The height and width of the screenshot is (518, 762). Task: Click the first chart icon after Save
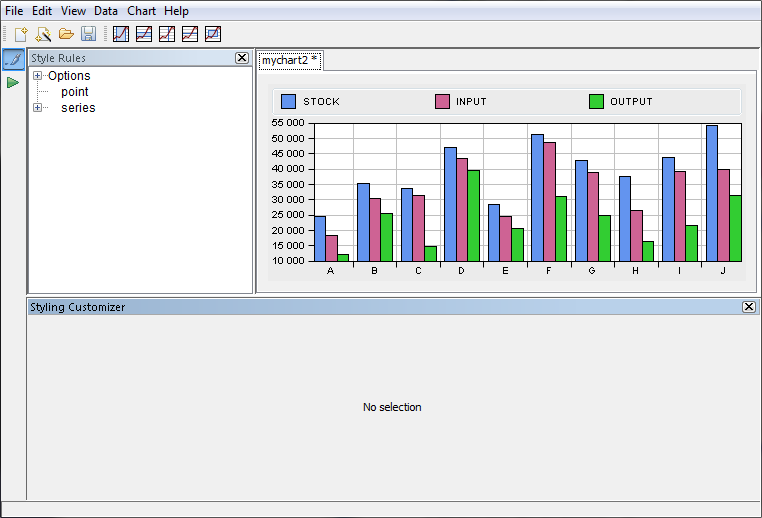tap(121, 34)
